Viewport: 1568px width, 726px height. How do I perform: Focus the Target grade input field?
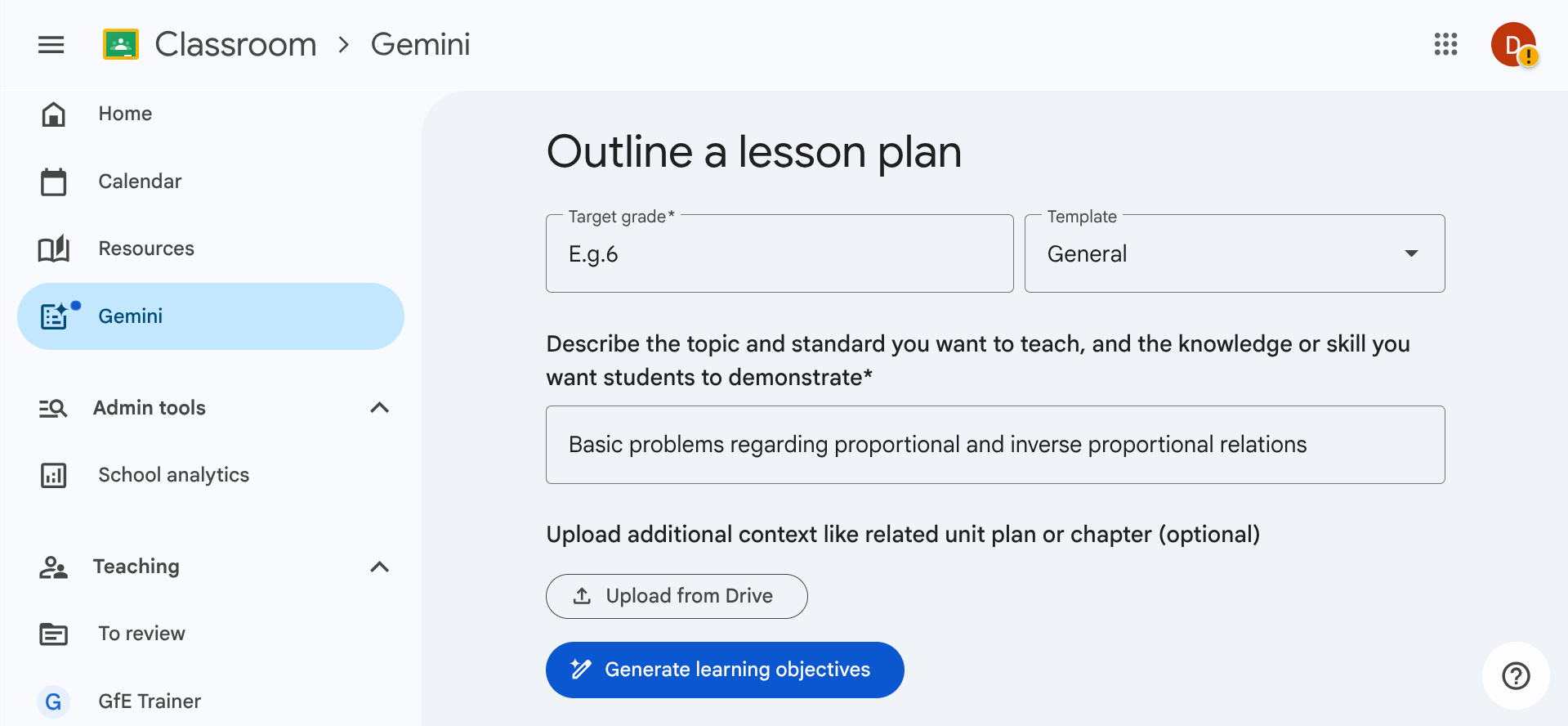tap(779, 254)
